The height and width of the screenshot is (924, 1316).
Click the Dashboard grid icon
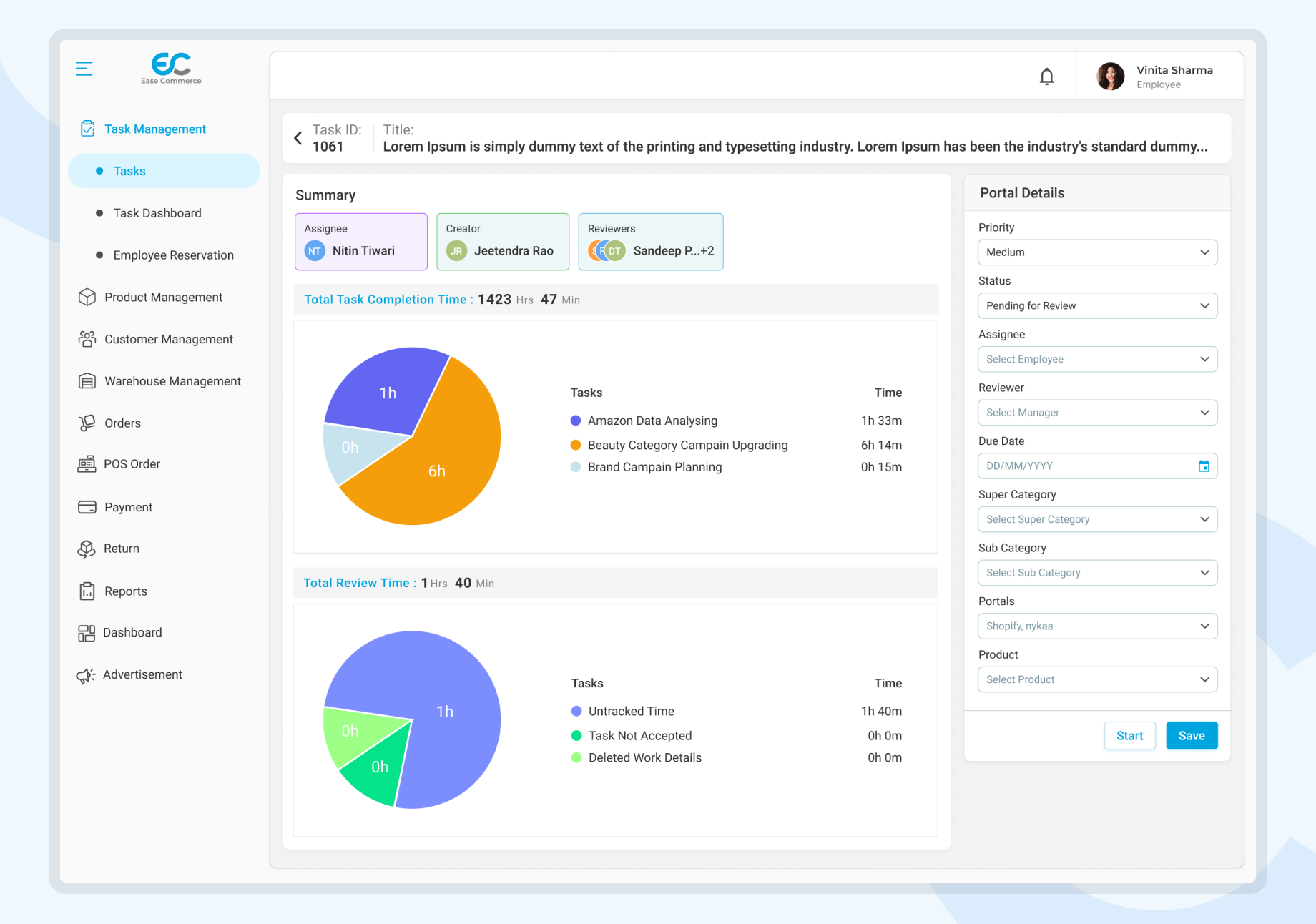(x=87, y=633)
